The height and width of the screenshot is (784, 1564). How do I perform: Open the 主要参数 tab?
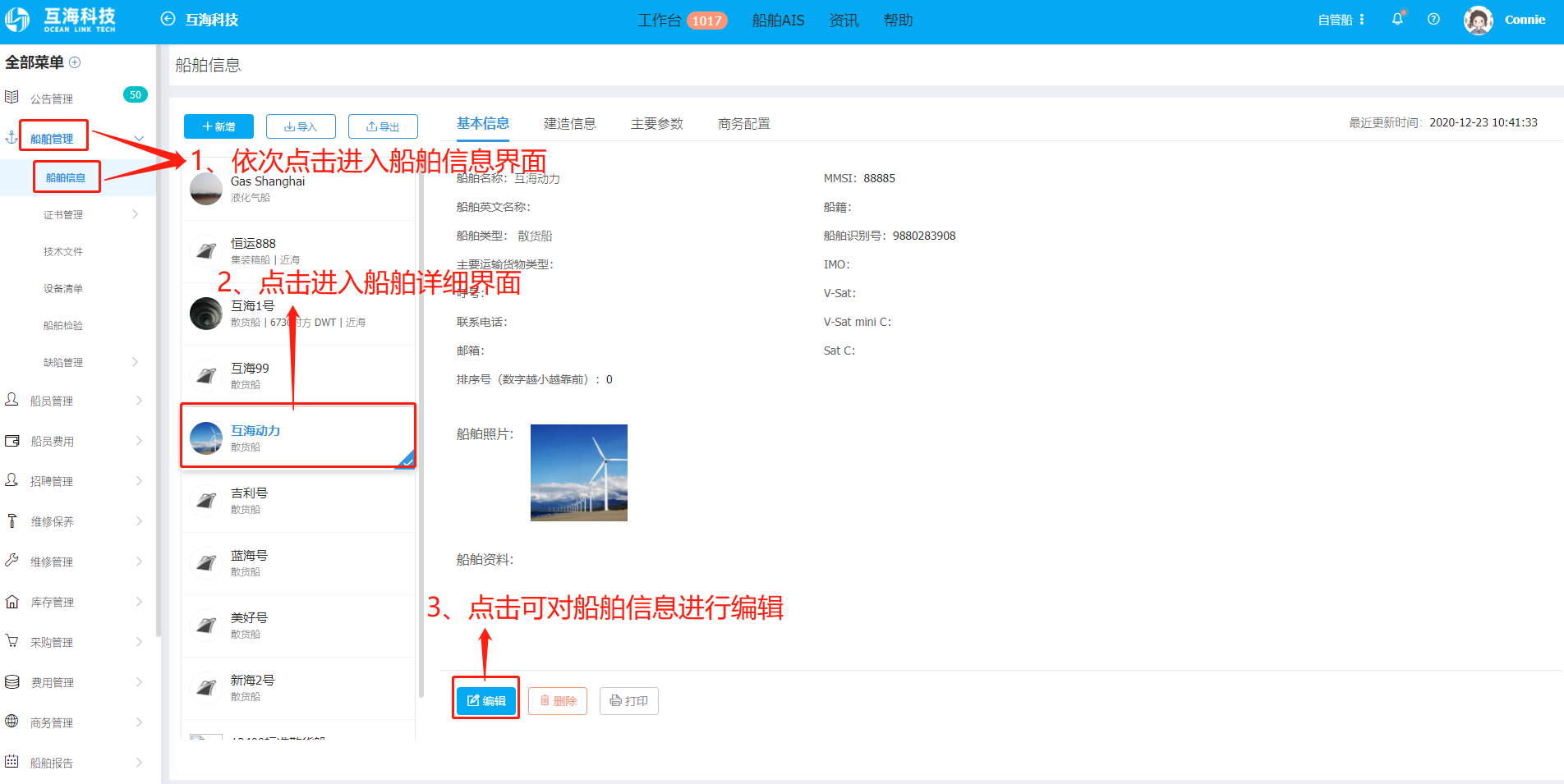pyautogui.click(x=657, y=123)
